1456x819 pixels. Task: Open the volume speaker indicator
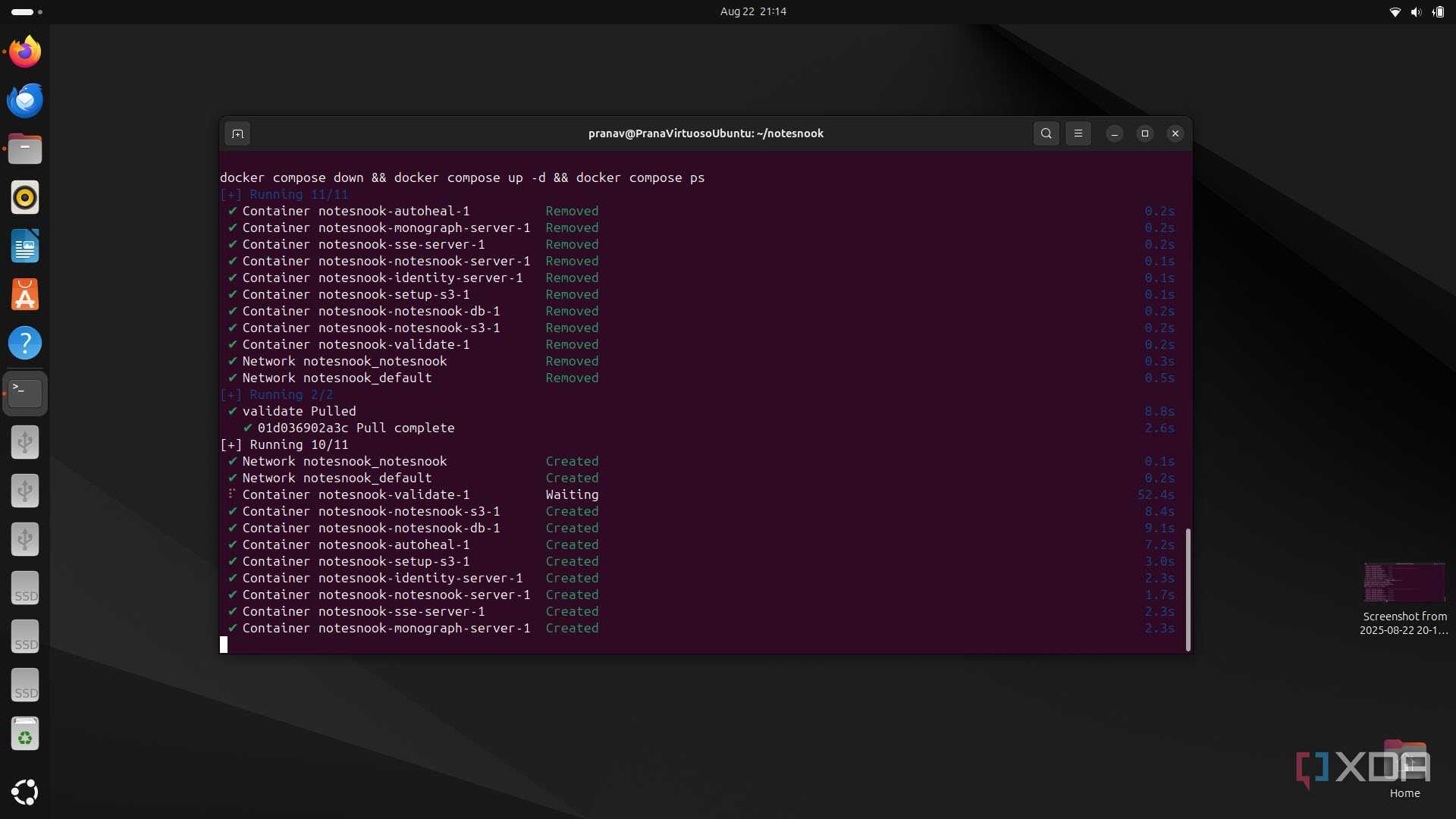[x=1416, y=11]
